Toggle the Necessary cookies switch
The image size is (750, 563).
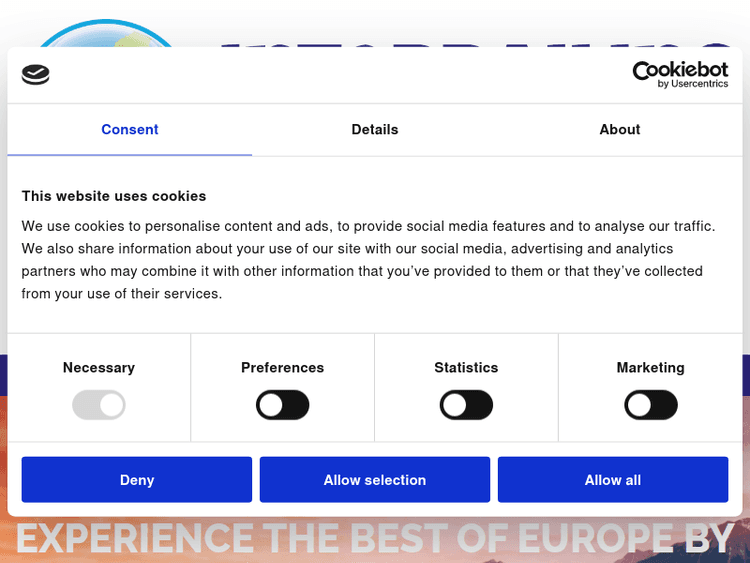coord(99,405)
